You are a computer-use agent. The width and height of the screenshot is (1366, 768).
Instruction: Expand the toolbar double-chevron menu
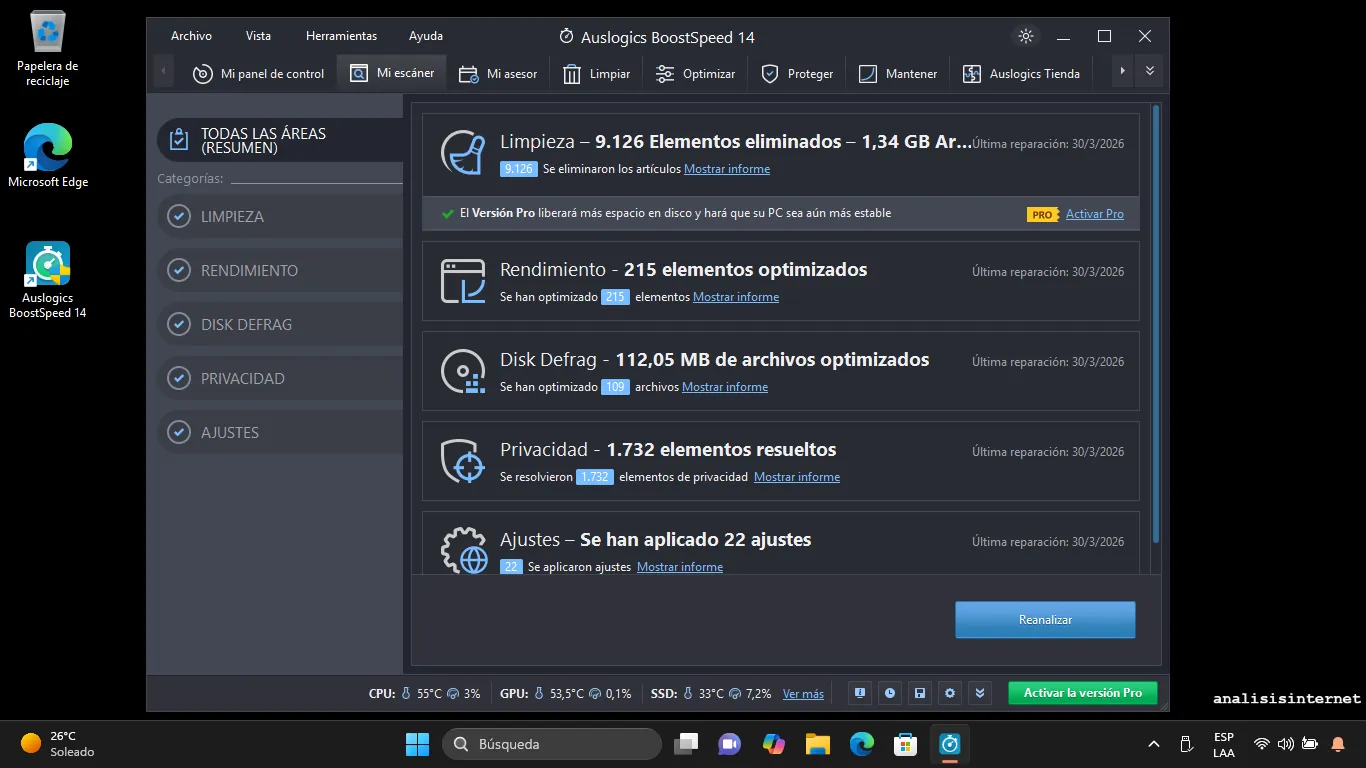click(x=1150, y=71)
